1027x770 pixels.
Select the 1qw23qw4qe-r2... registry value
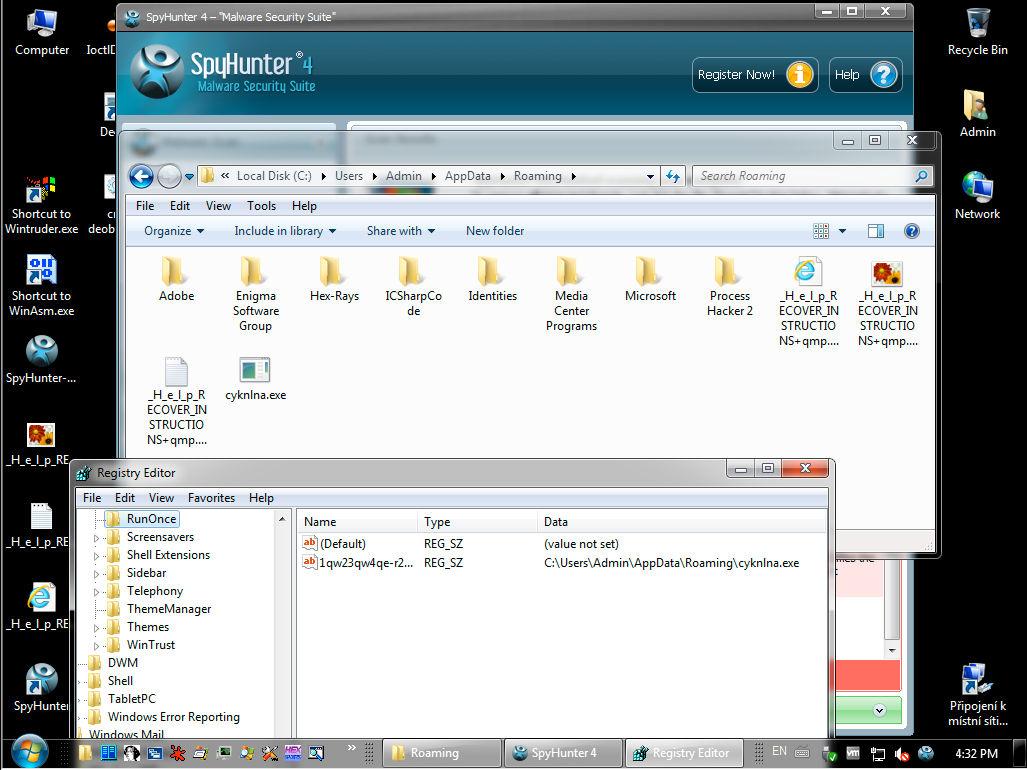pos(358,562)
